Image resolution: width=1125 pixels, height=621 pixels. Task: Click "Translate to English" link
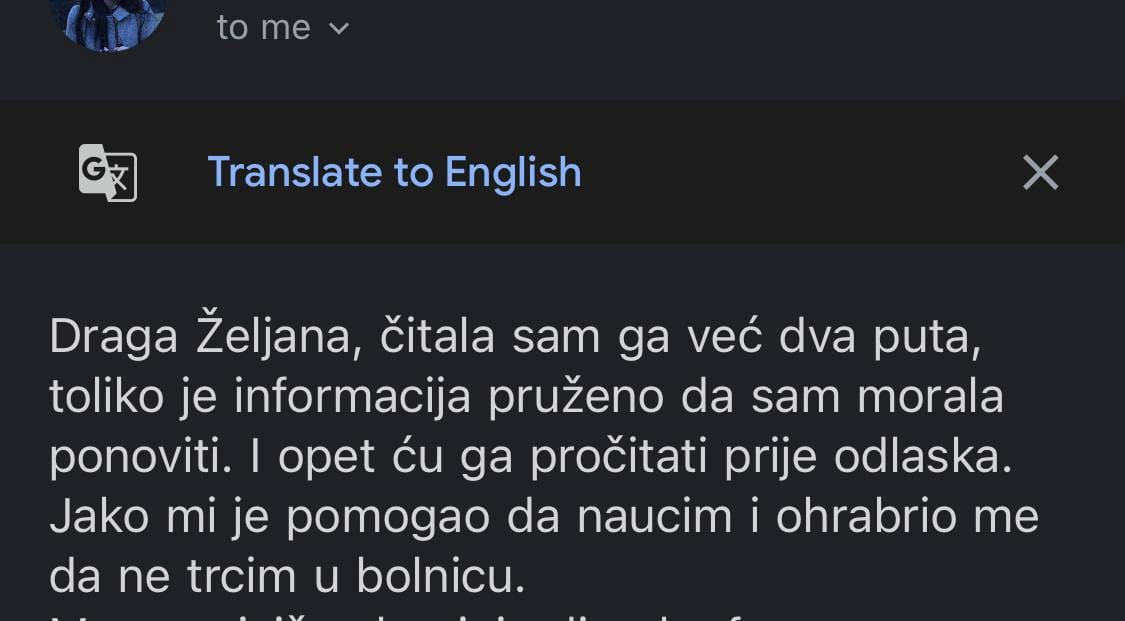point(394,173)
